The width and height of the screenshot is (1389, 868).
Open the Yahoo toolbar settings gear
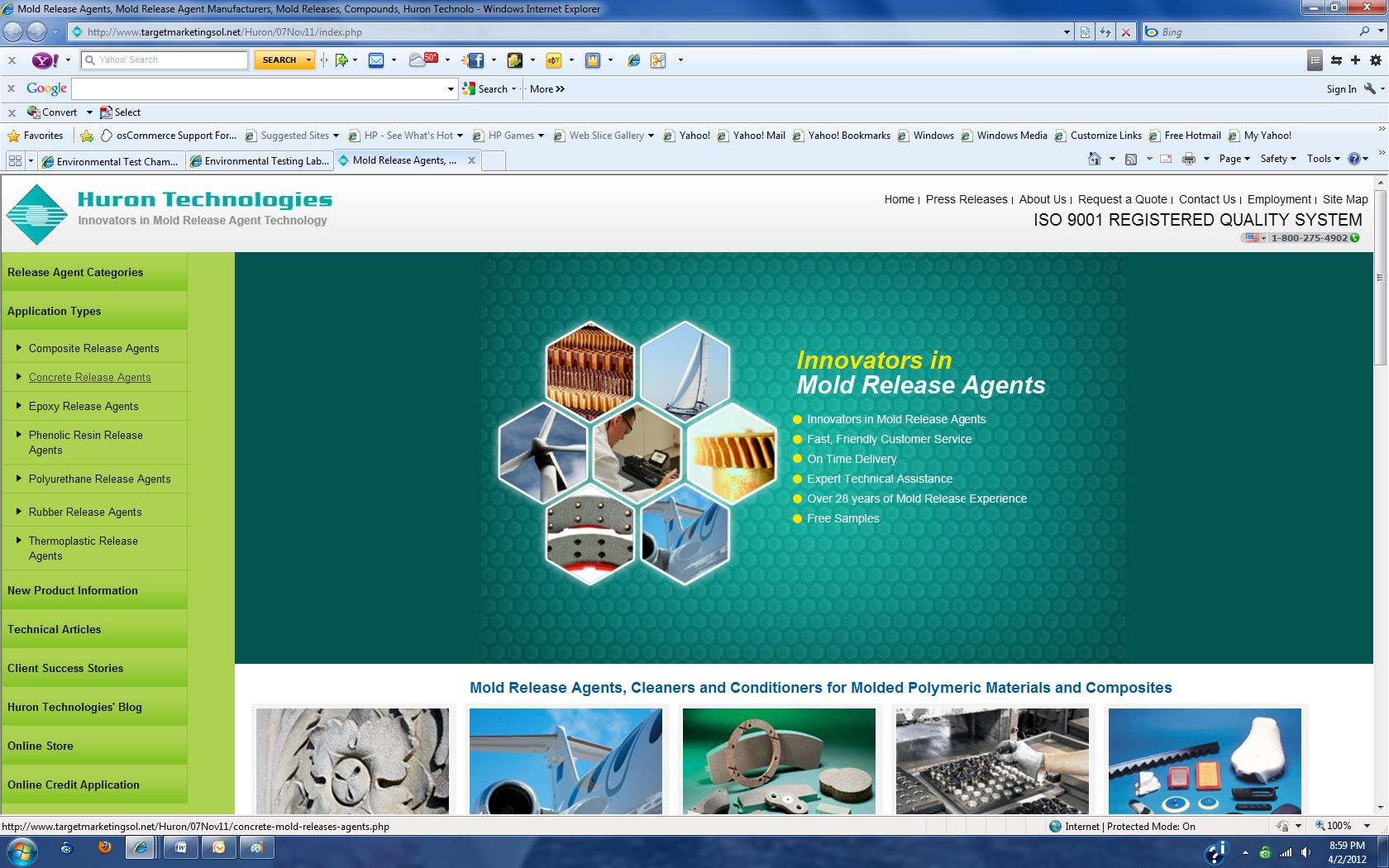click(x=1376, y=60)
